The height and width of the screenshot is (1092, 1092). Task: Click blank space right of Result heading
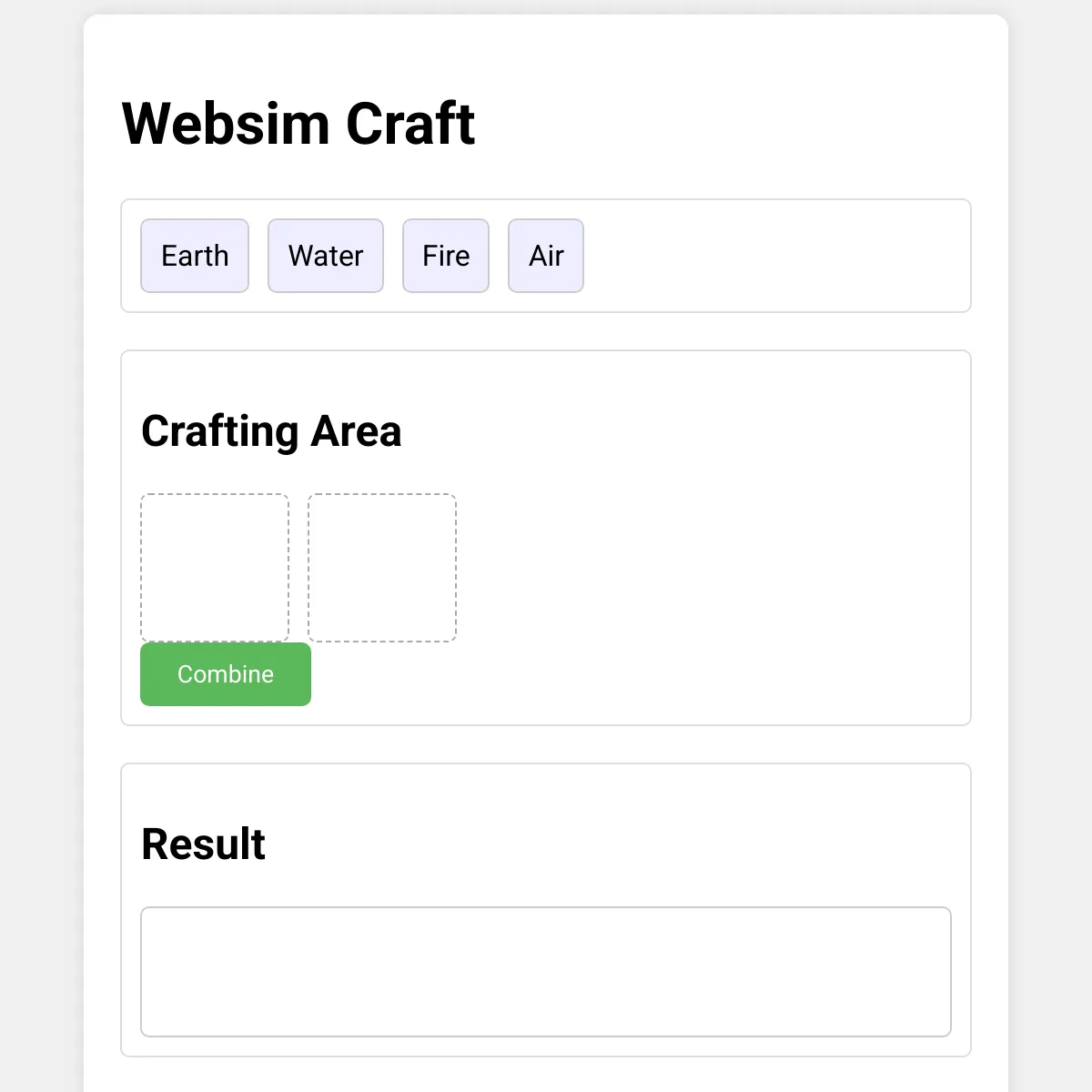[x=610, y=844]
